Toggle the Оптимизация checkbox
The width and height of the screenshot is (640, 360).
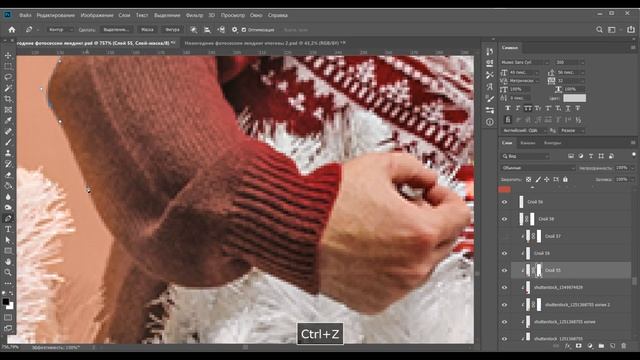244,30
